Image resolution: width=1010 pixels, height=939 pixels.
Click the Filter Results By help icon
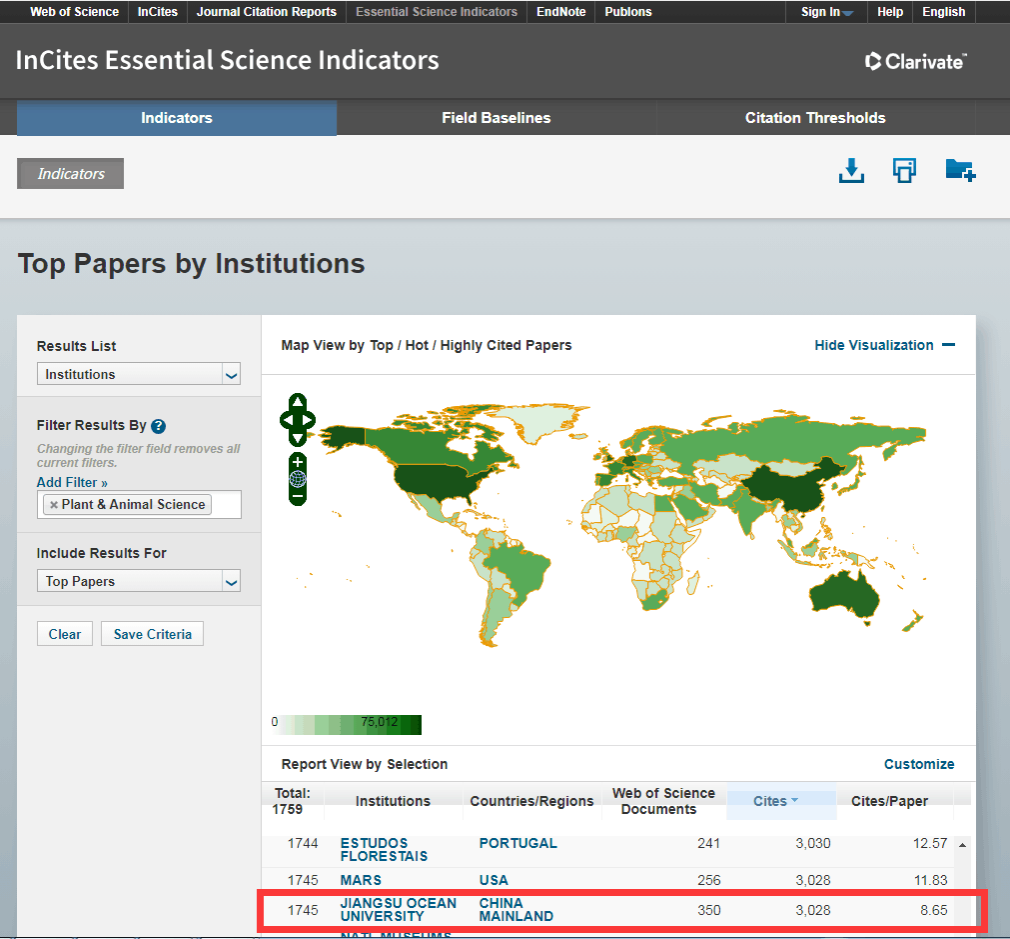tap(158, 426)
